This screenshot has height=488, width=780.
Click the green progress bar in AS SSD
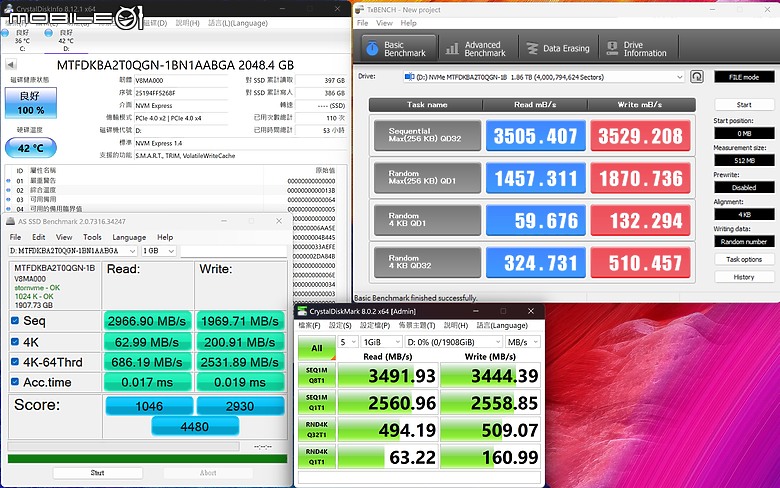point(147,459)
